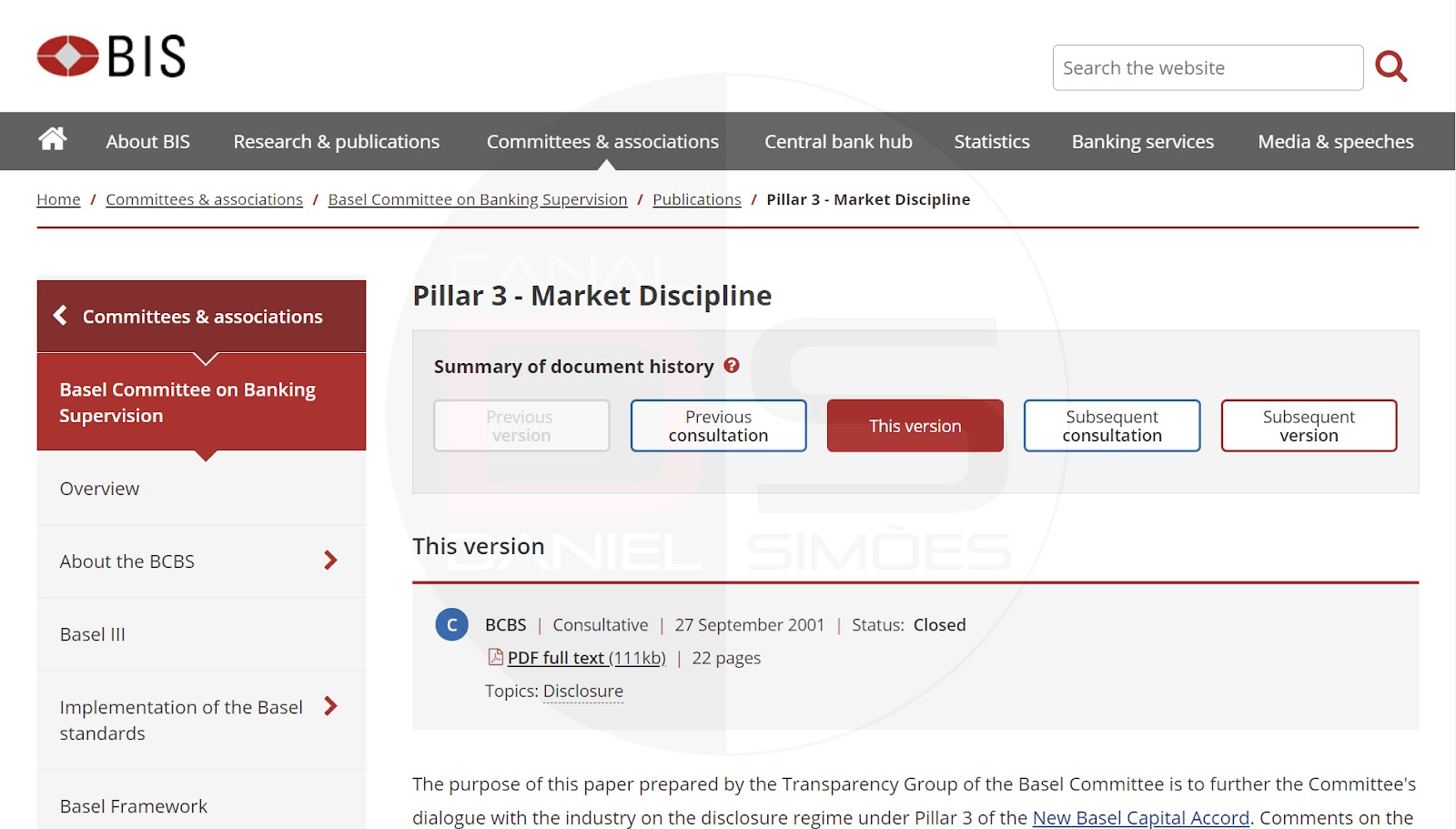Image resolution: width=1456 pixels, height=829 pixels.
Task: Click the Consultative label text
Action: [x=601, y=625]
